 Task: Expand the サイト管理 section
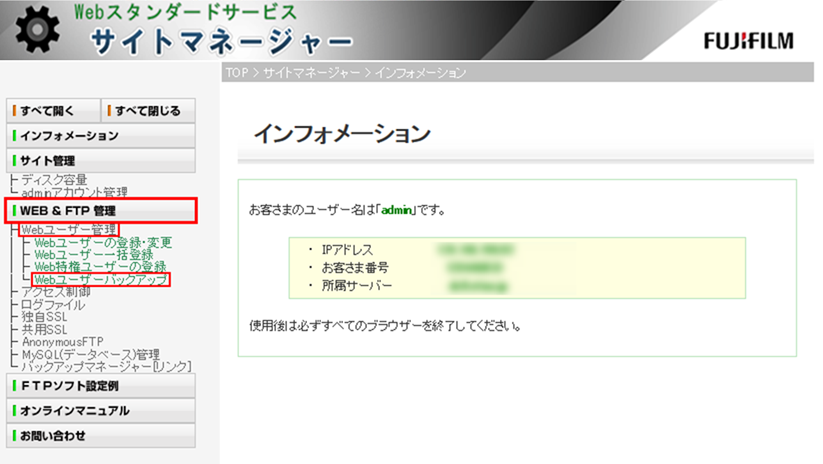click(x=100, y=160)
